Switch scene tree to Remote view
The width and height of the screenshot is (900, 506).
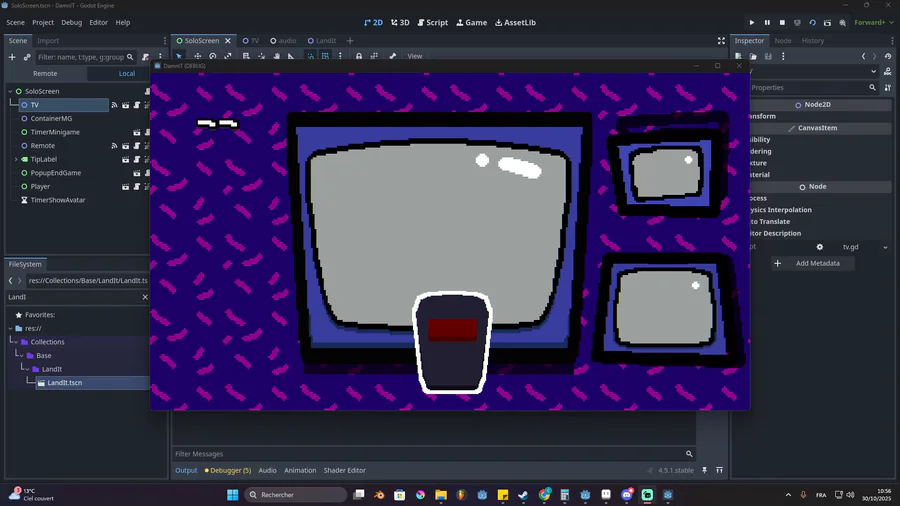tap(45, 73)
